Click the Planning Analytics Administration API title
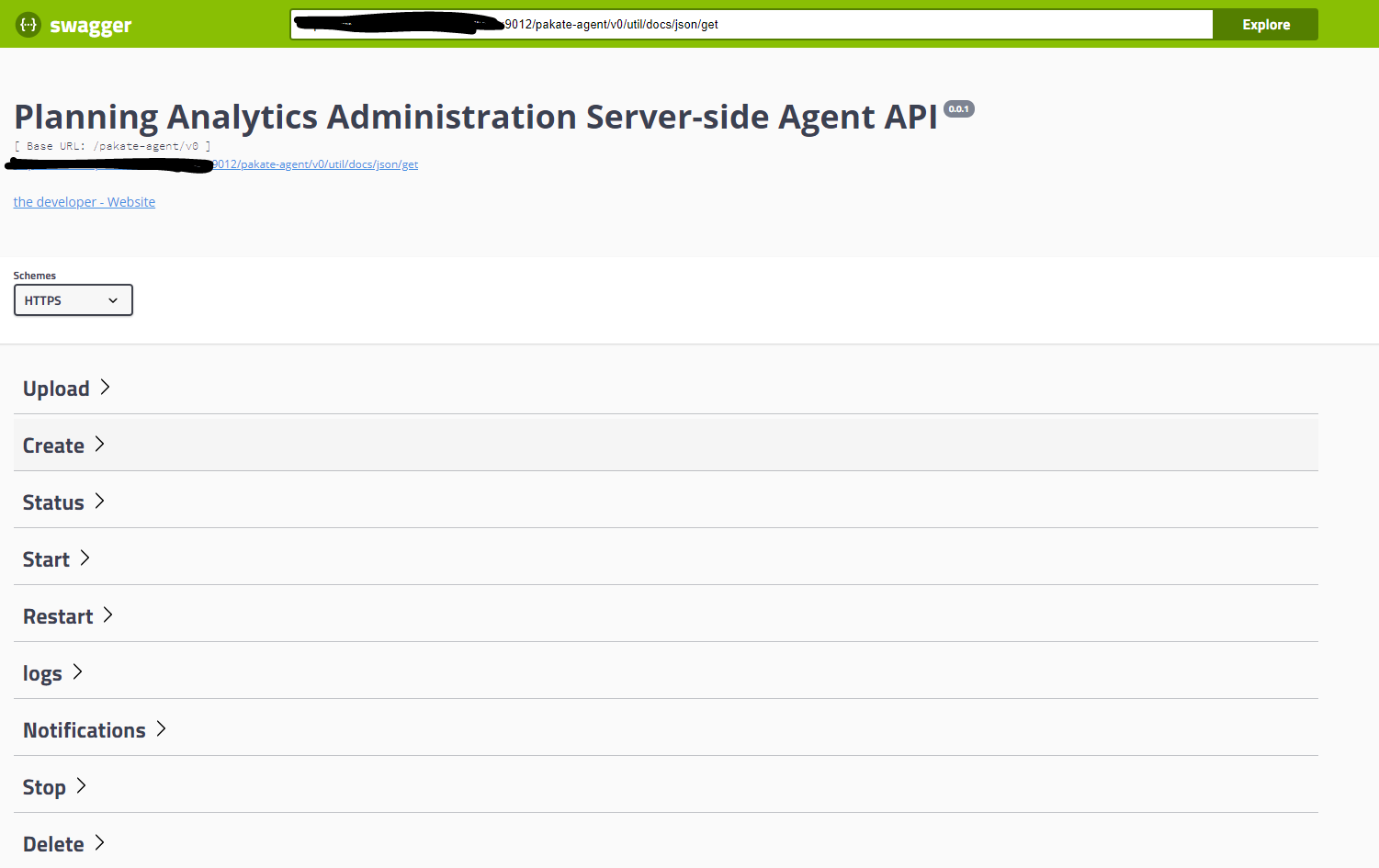This screenshot has height=868, width=1379. point(476,117)
